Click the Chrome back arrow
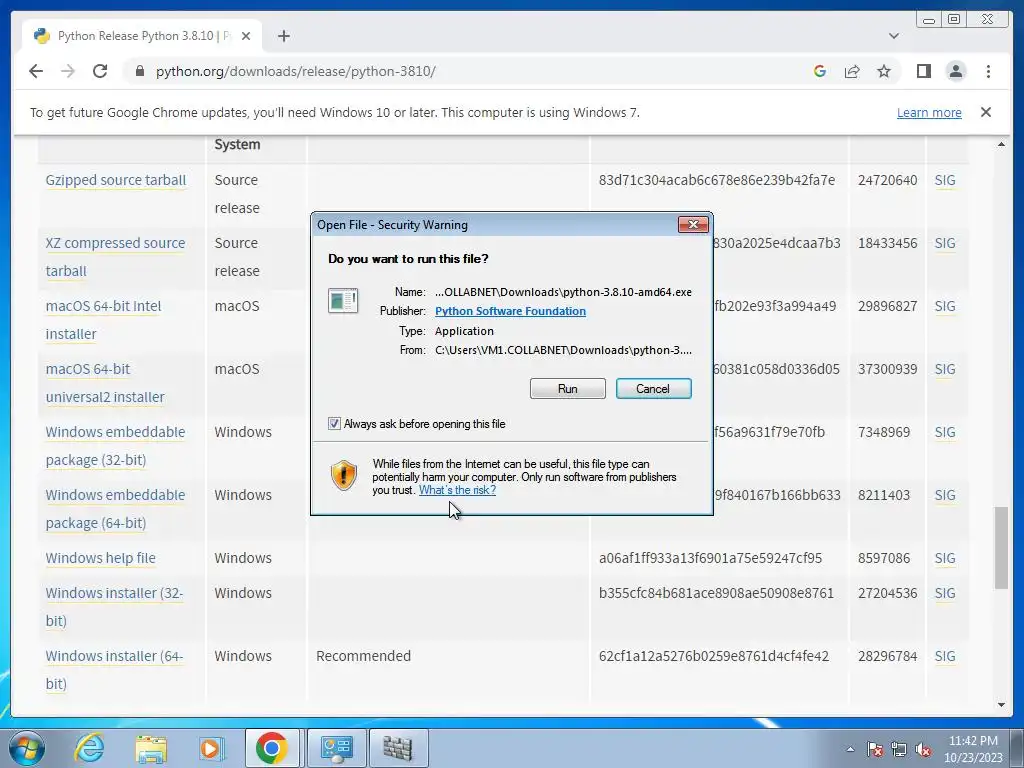Screen dimensions: 1024x768 [36, 71]
